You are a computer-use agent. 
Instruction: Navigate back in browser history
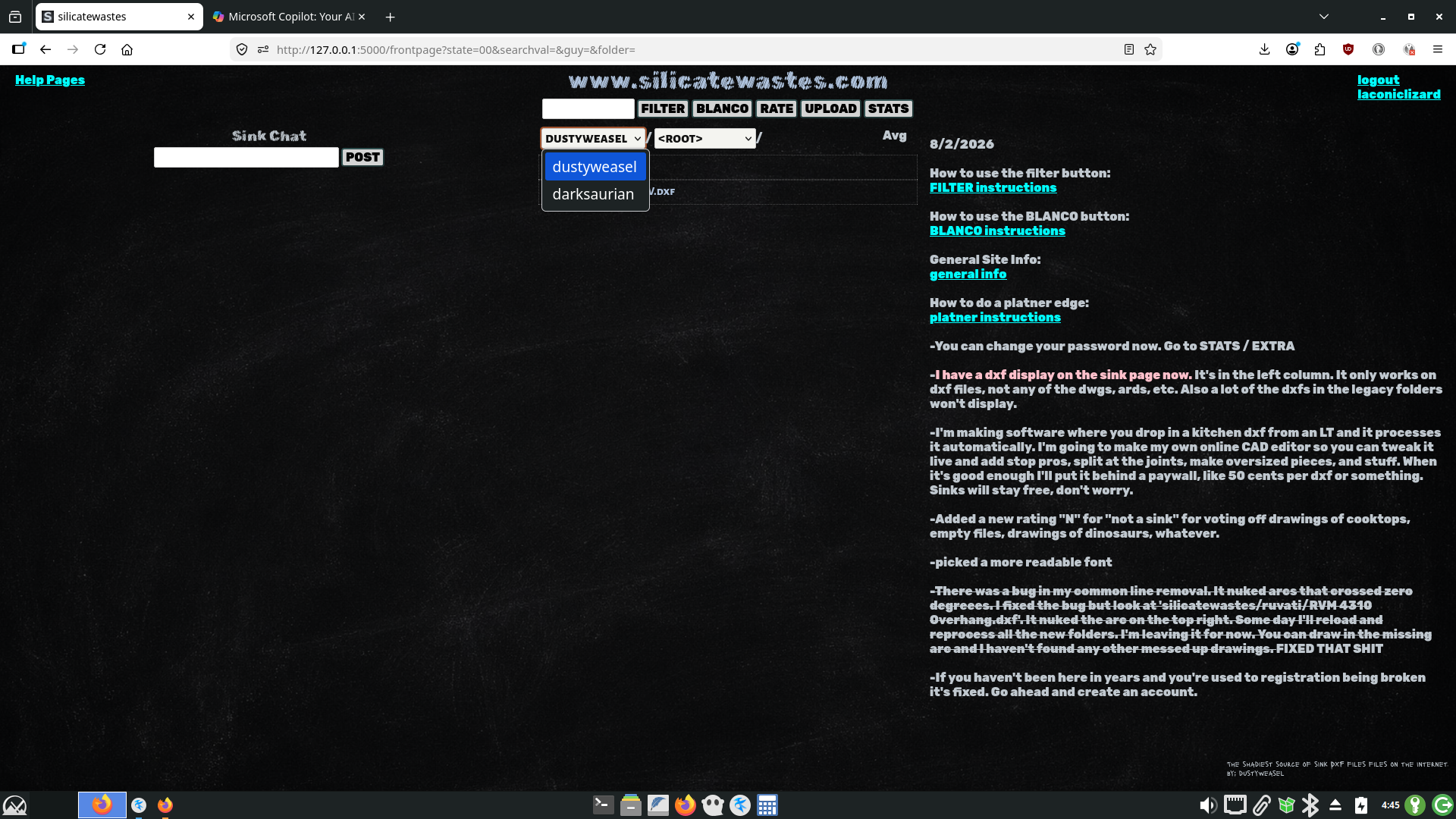pyautogui.click(x=45, y=49)
